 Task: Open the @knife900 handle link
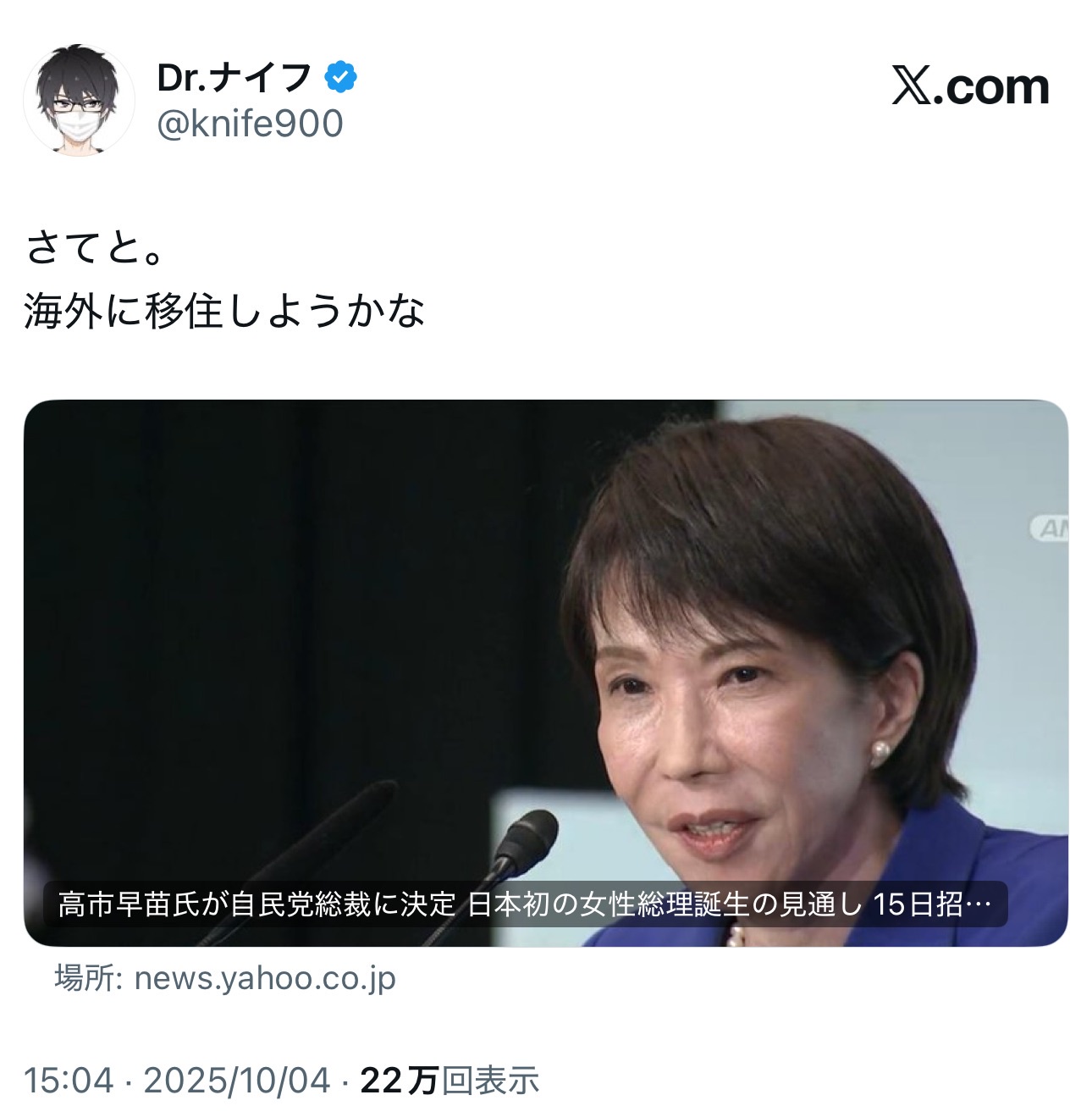[x=251, y=124]
